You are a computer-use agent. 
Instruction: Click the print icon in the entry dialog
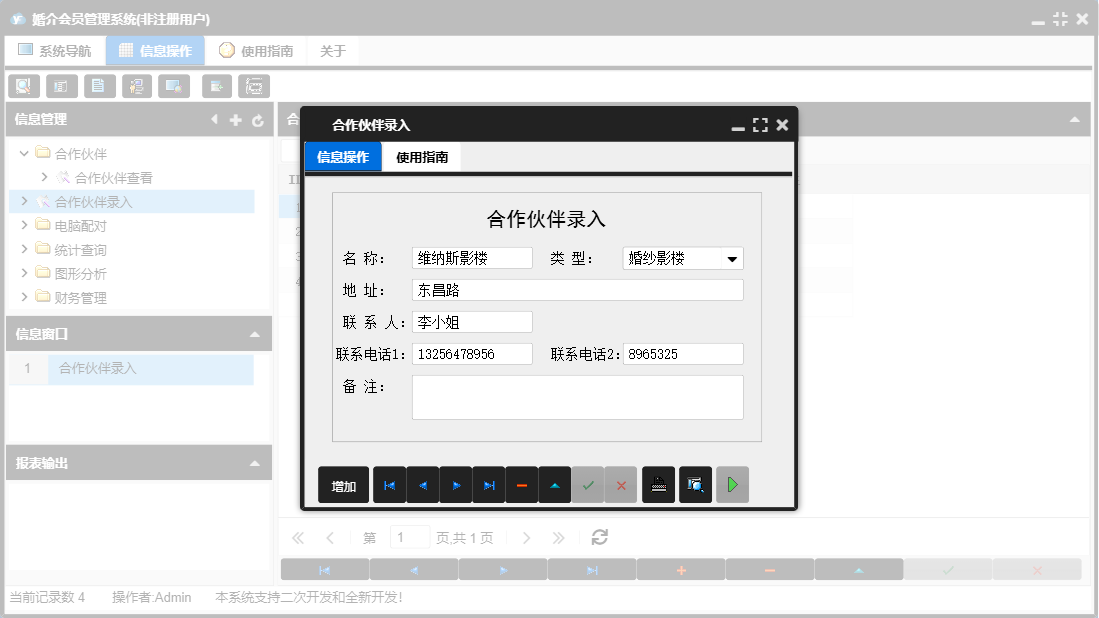[x=657, y=484]
